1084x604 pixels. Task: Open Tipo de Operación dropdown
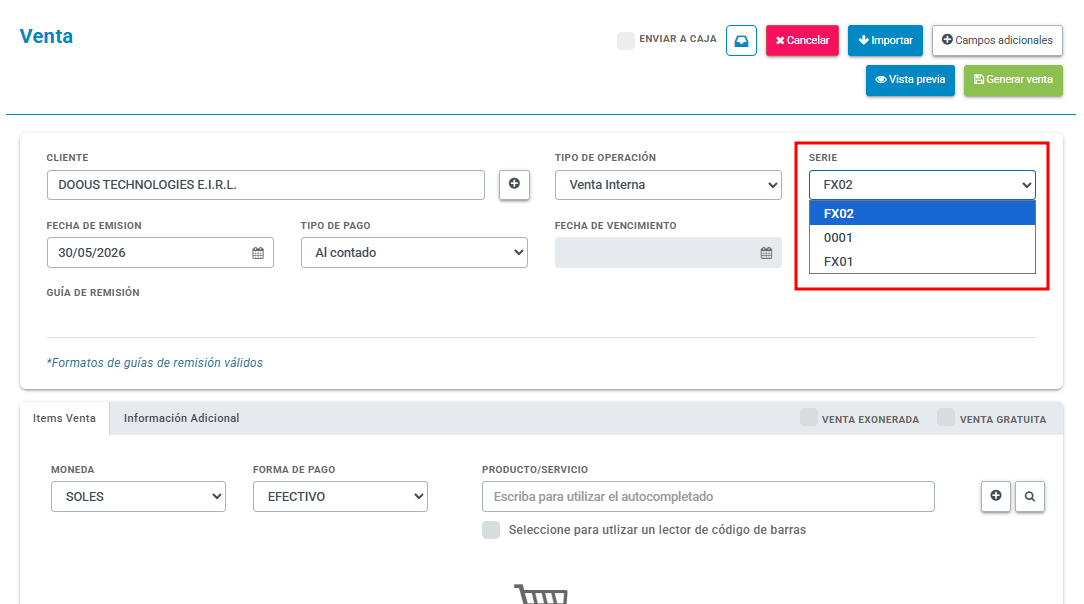coord(668,185)
